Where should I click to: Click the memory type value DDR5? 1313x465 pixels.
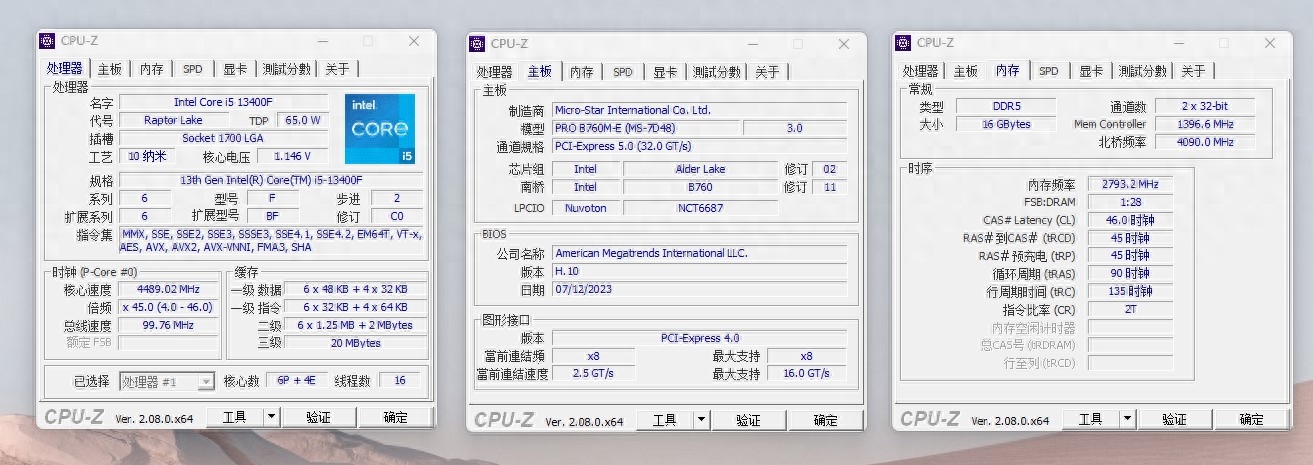tap(1005, 106)
